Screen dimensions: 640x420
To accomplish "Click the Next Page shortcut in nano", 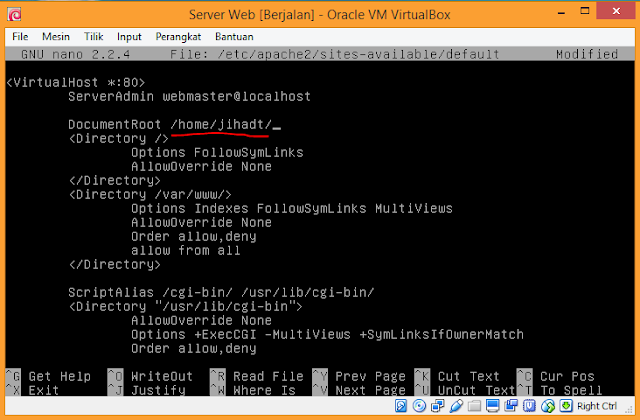I will click(359, 390).
